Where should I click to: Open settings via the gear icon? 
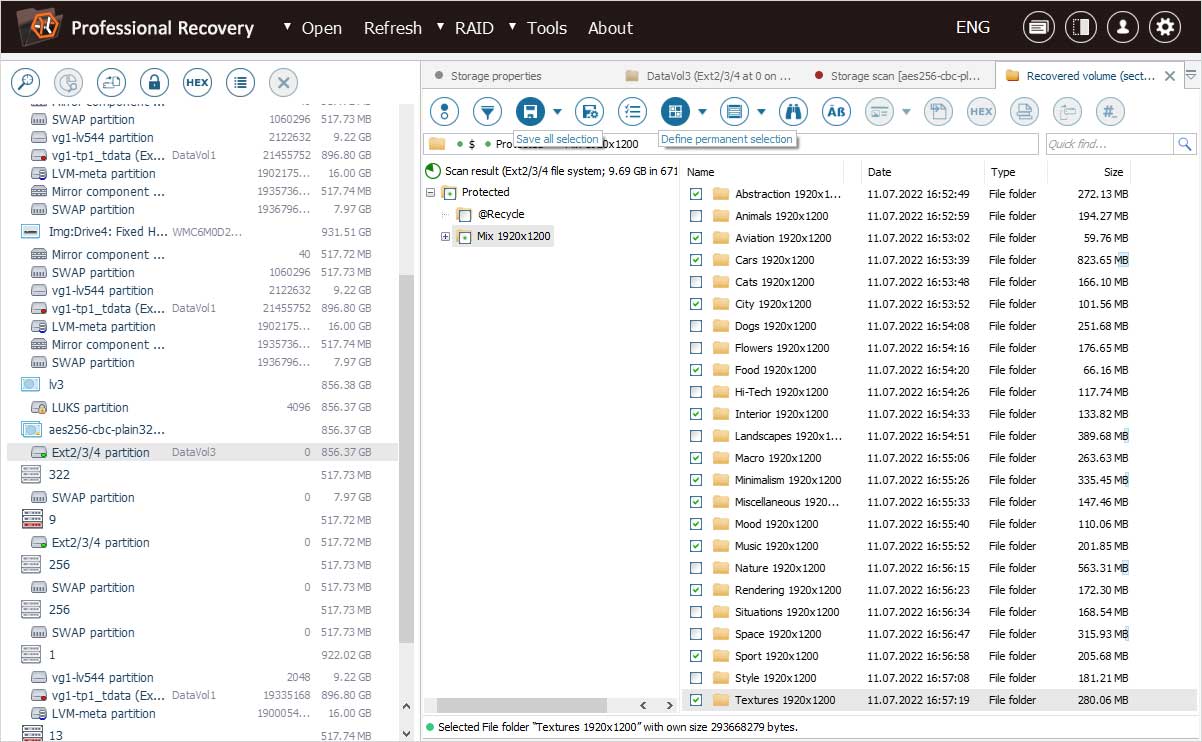[1163, 28]
